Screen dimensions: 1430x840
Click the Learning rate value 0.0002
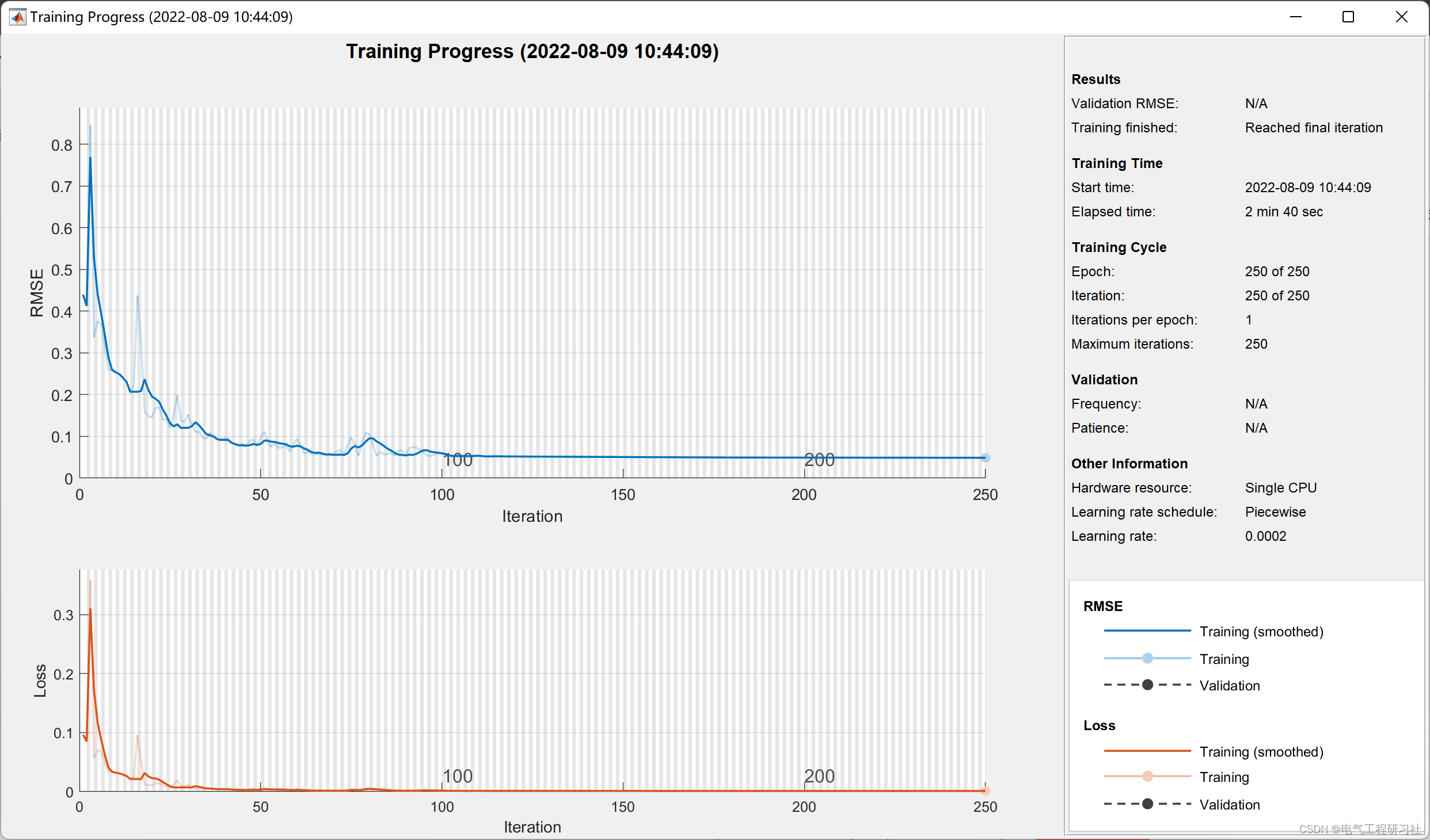coord(1265,536)
